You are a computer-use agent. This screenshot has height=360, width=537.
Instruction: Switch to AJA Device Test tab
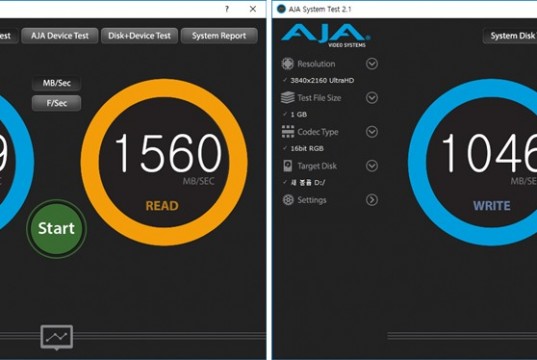(60, 36)
